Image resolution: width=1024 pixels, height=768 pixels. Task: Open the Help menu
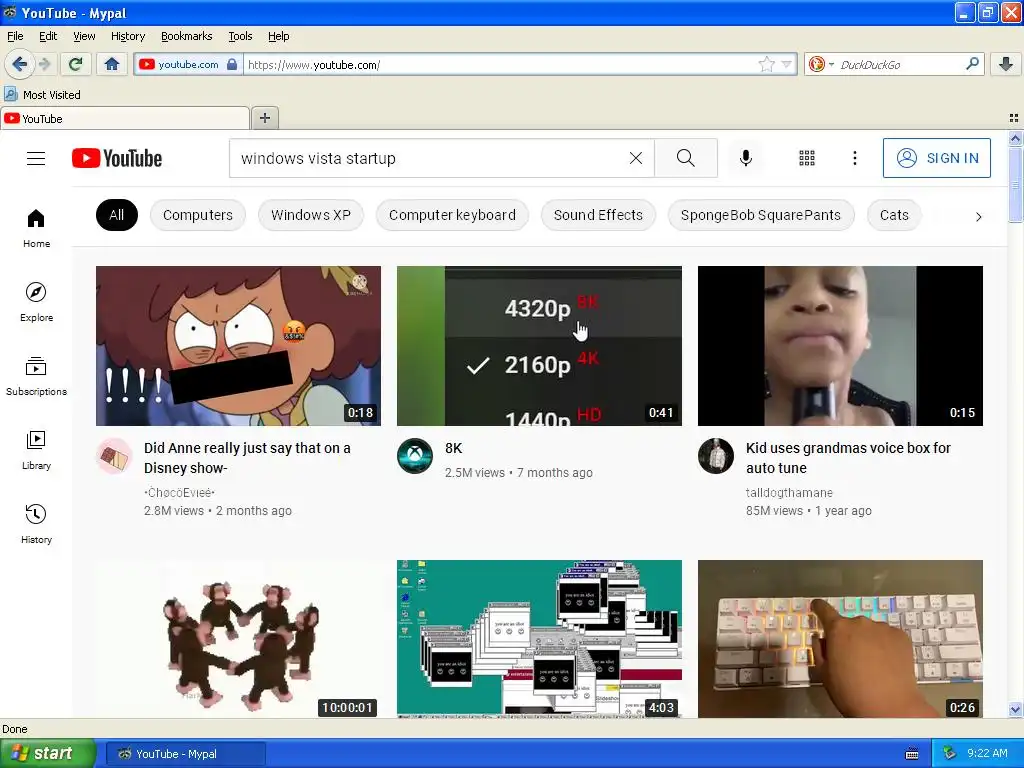[278, 36]
